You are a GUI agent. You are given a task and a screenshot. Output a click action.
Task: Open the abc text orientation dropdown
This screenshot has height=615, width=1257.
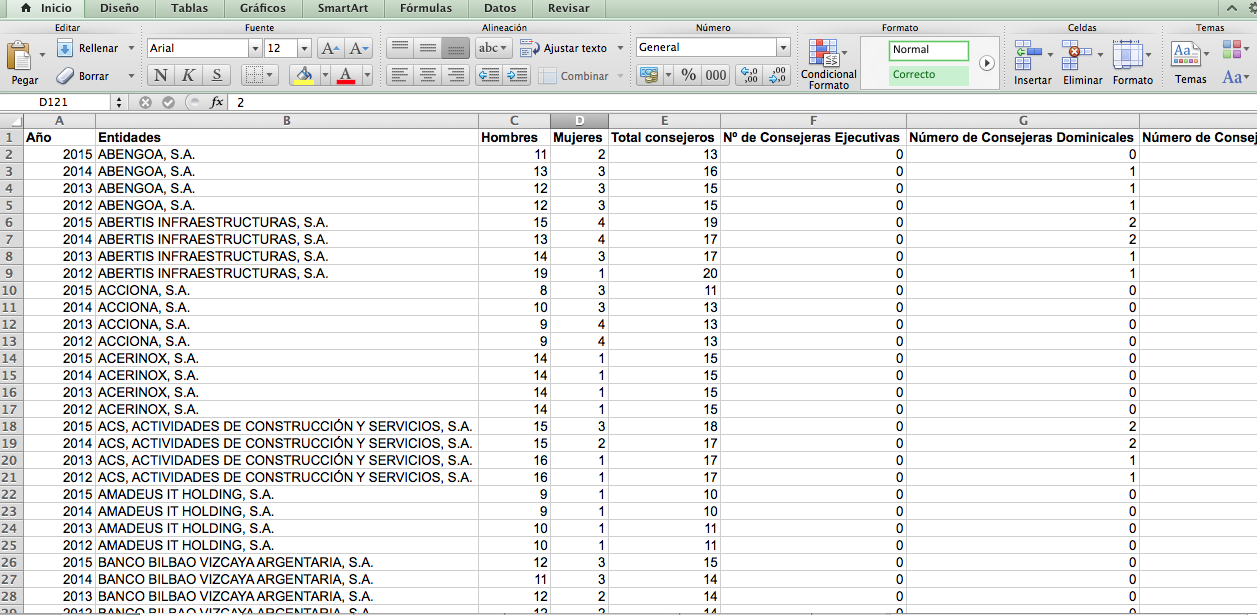coord(493,48)
